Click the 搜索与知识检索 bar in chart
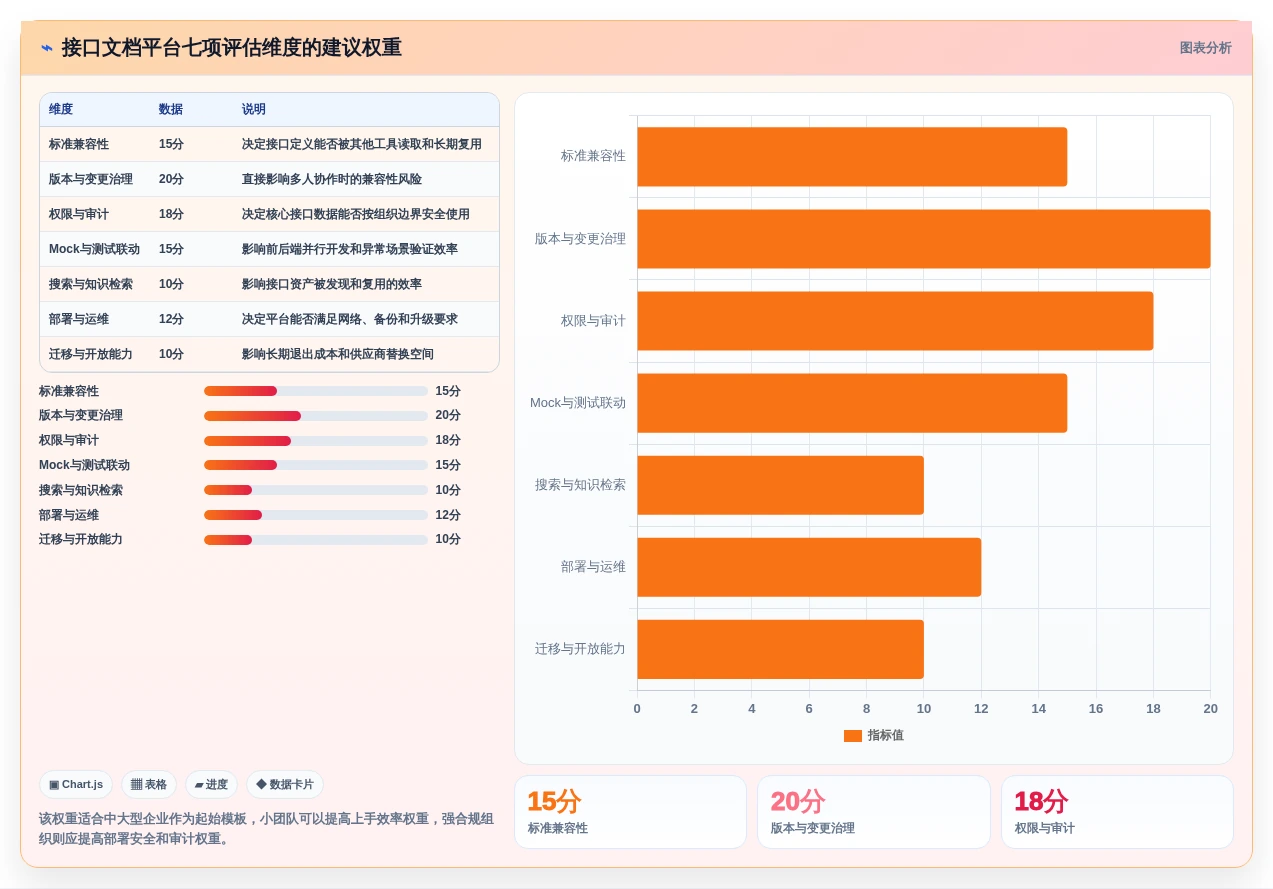Viewport: 1273px width, 889px height. (x=780, y=485)
